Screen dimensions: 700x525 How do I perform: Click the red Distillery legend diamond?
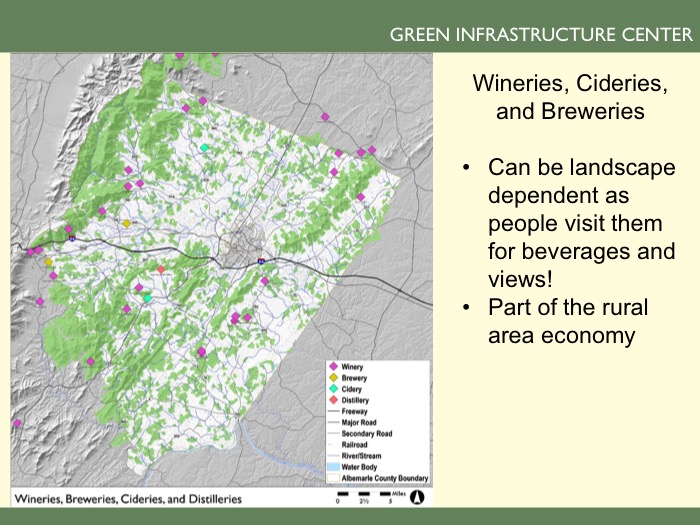click(332, 400)
